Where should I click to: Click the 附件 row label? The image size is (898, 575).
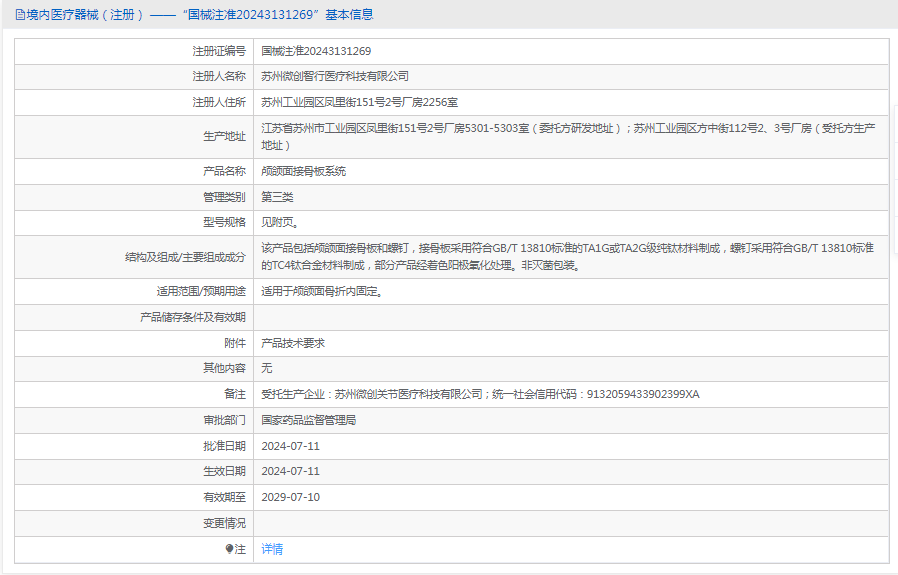tap(235, 343)
